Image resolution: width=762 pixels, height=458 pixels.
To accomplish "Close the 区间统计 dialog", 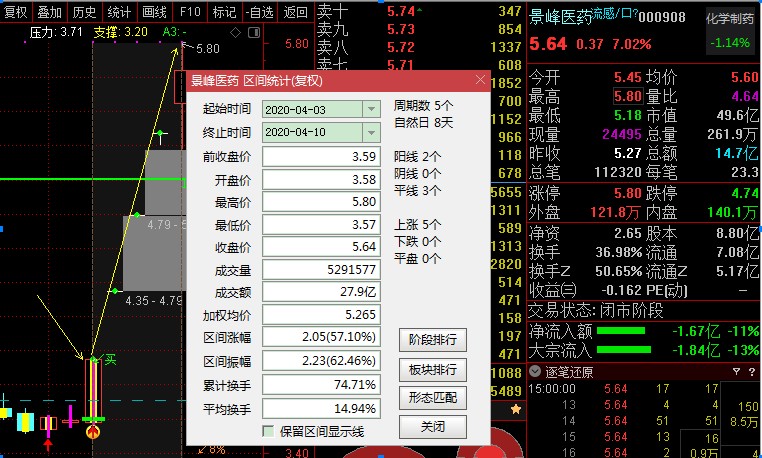I will coord(480,80).
